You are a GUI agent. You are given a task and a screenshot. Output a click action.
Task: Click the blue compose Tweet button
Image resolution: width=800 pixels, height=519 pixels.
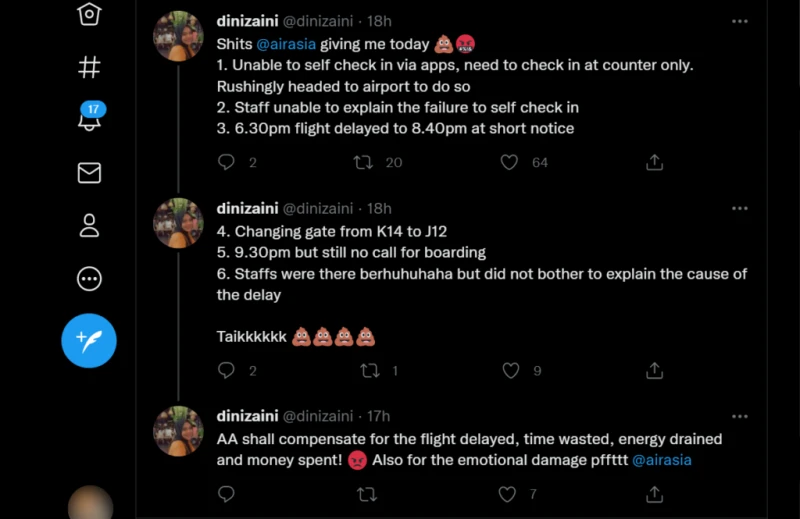click(x=89, y=341)
